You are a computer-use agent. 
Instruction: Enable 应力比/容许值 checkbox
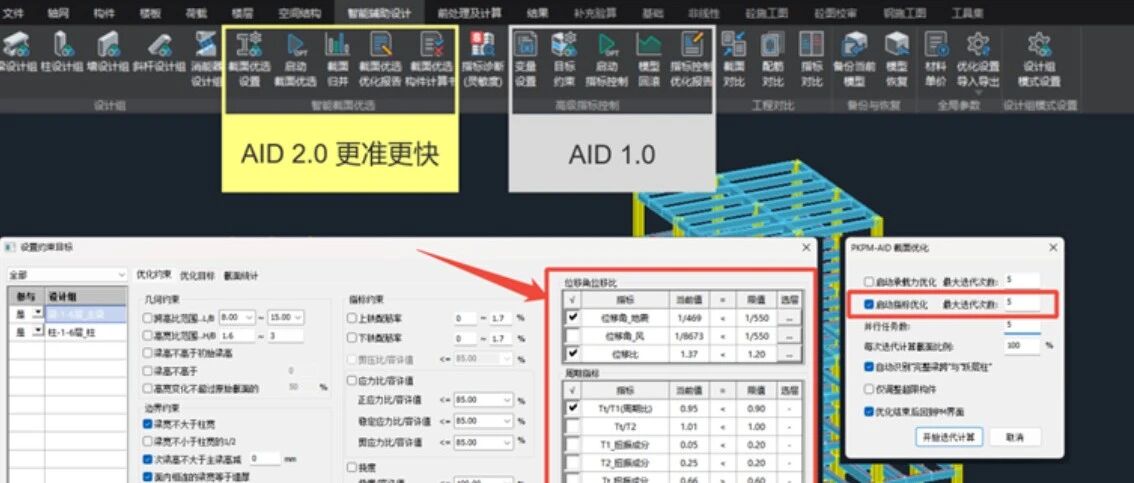pos(353,380)
